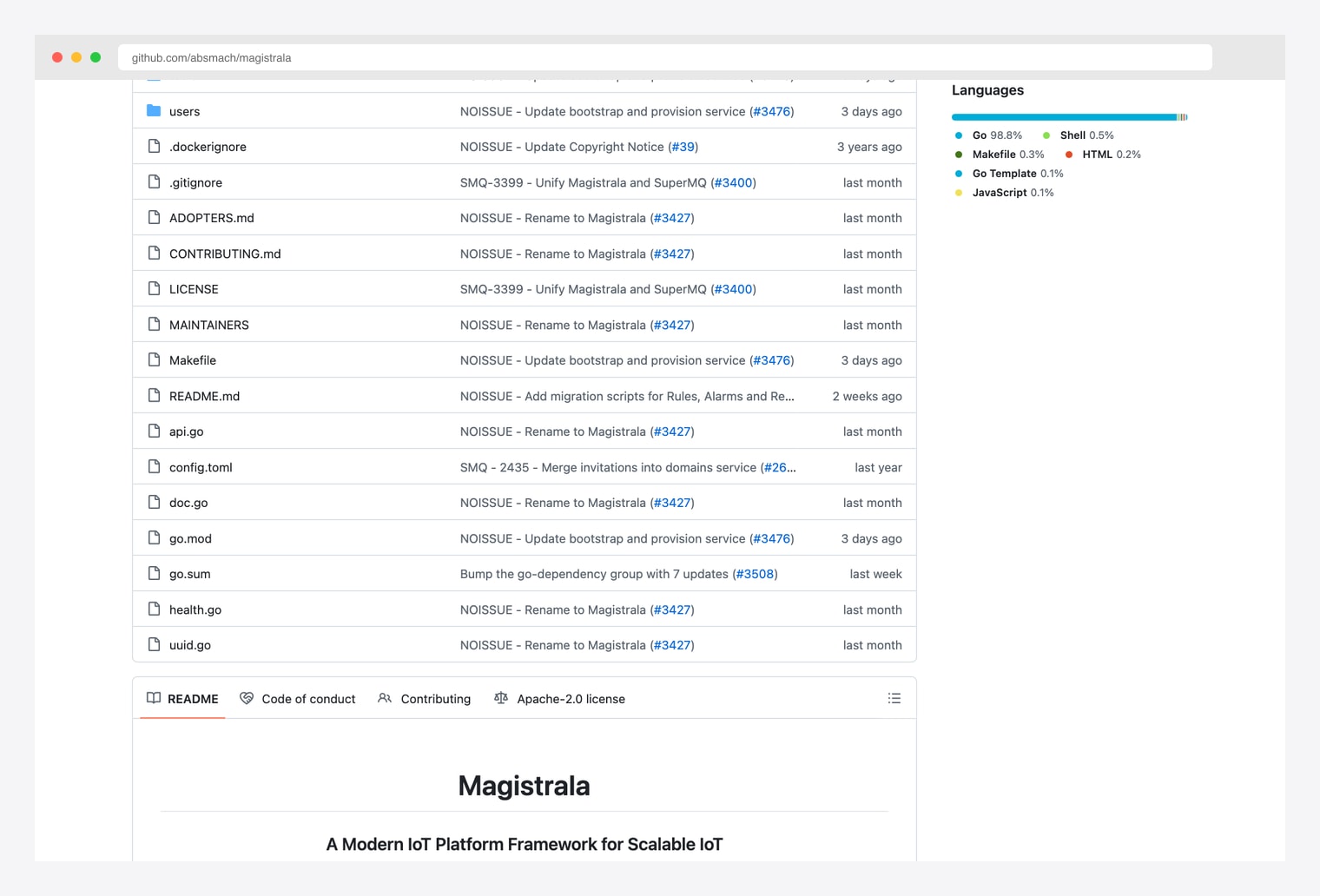Image resolution: width=1320 pixels, height=896 pixels.
Task: Click the file icon beside MAINTAINERS
Action: point(154,324)
